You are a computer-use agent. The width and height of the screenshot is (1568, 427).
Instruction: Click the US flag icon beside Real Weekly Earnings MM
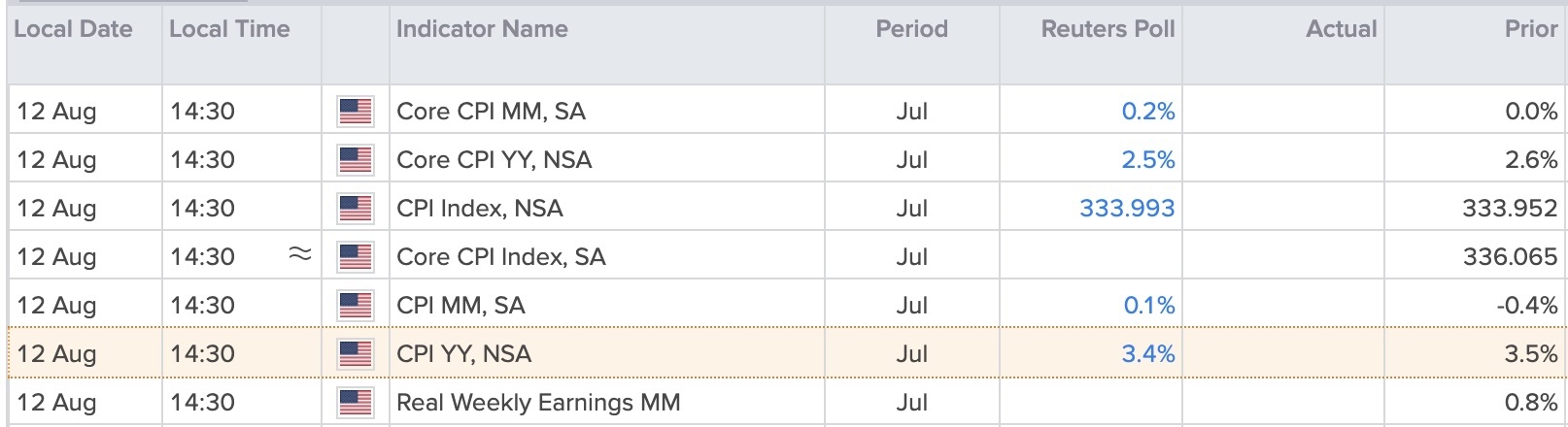coord(356,403)
